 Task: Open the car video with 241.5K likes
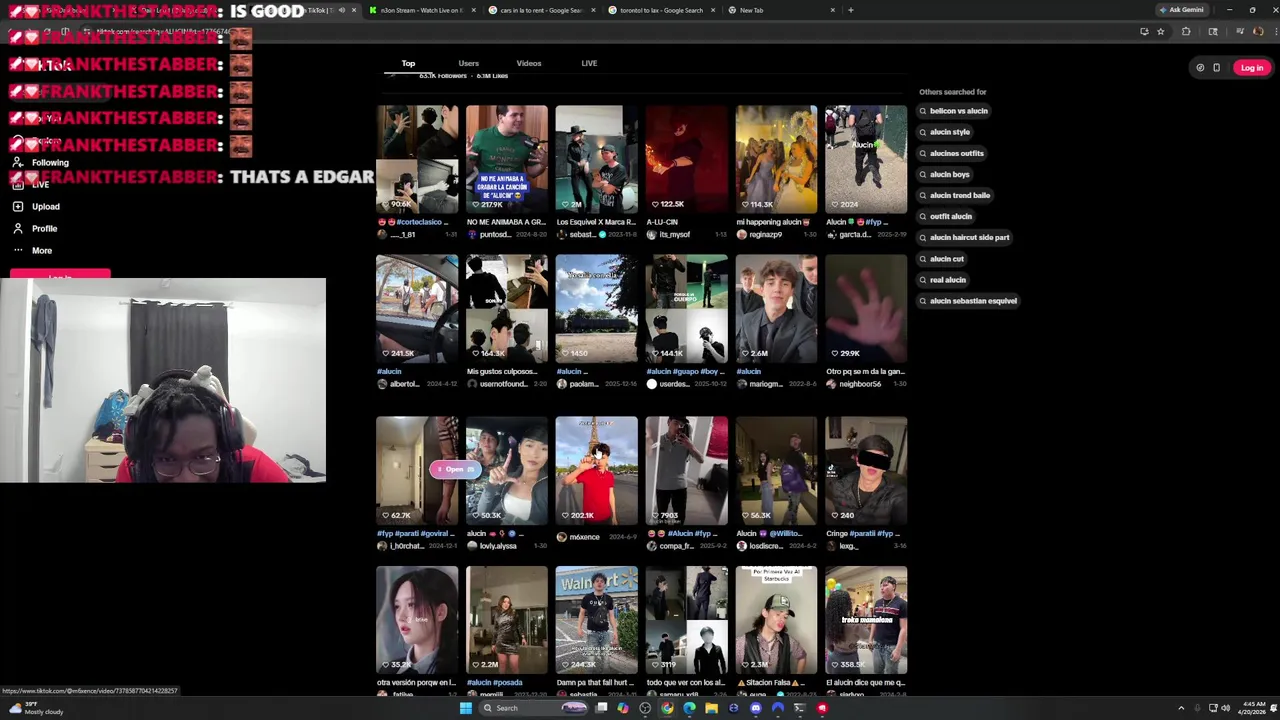pos(417,308)
